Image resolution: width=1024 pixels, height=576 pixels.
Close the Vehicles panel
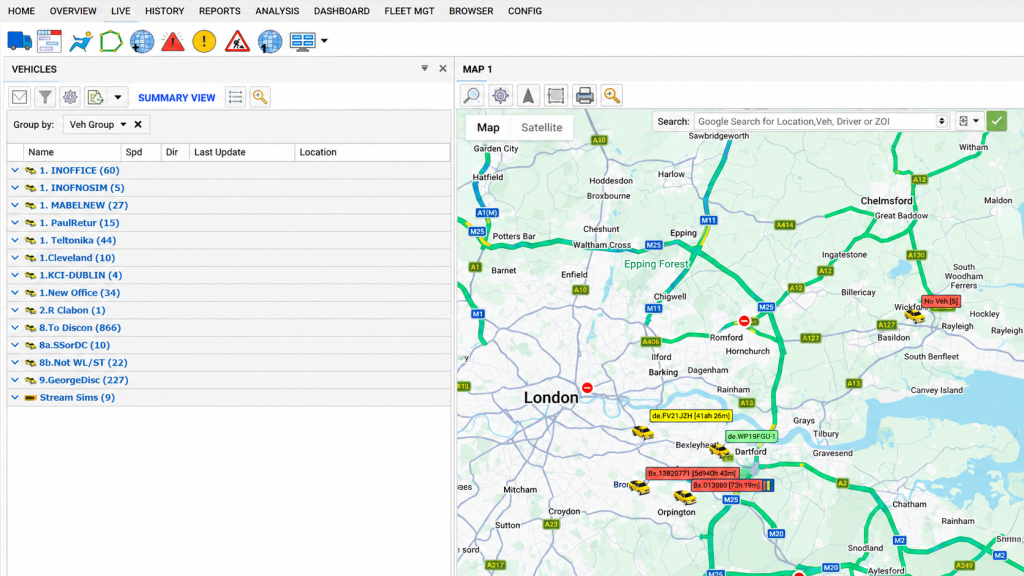(443, 69)
